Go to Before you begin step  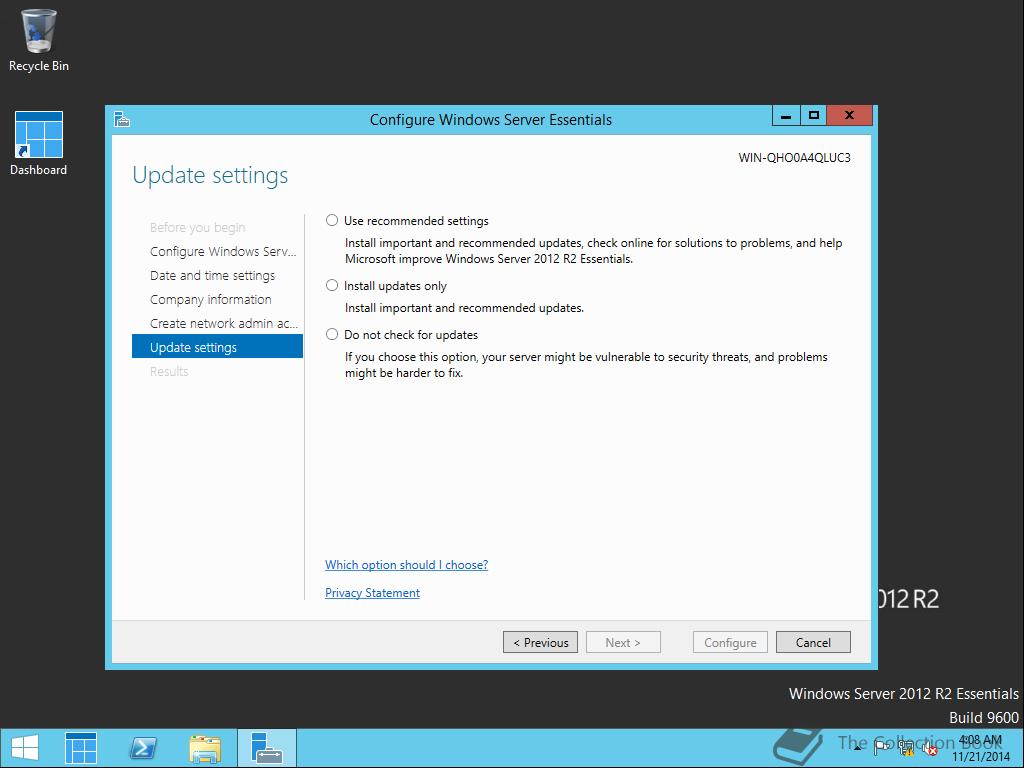tap(197, 227)
